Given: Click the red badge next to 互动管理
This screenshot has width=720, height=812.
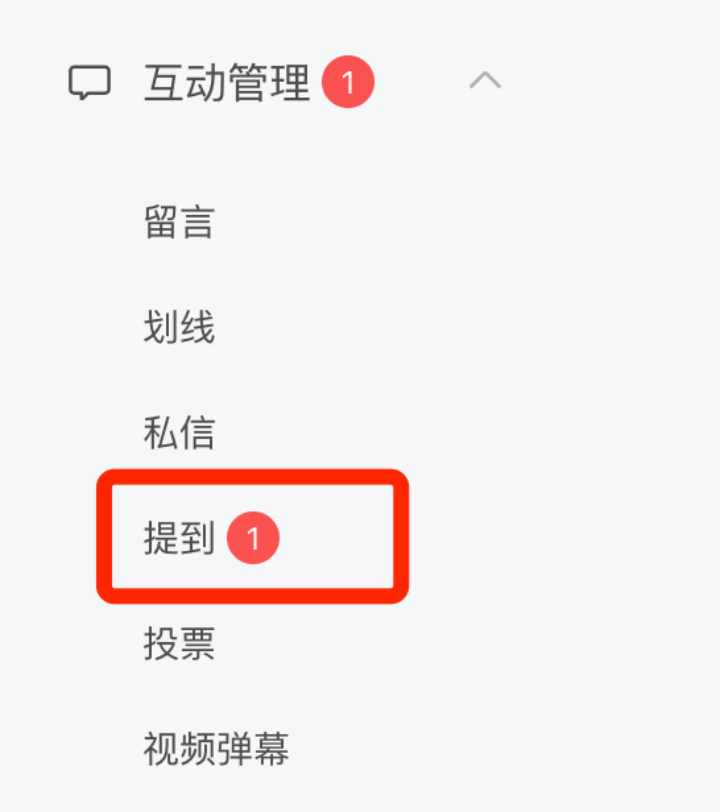Looking at the screenshot, I should 348,82.
